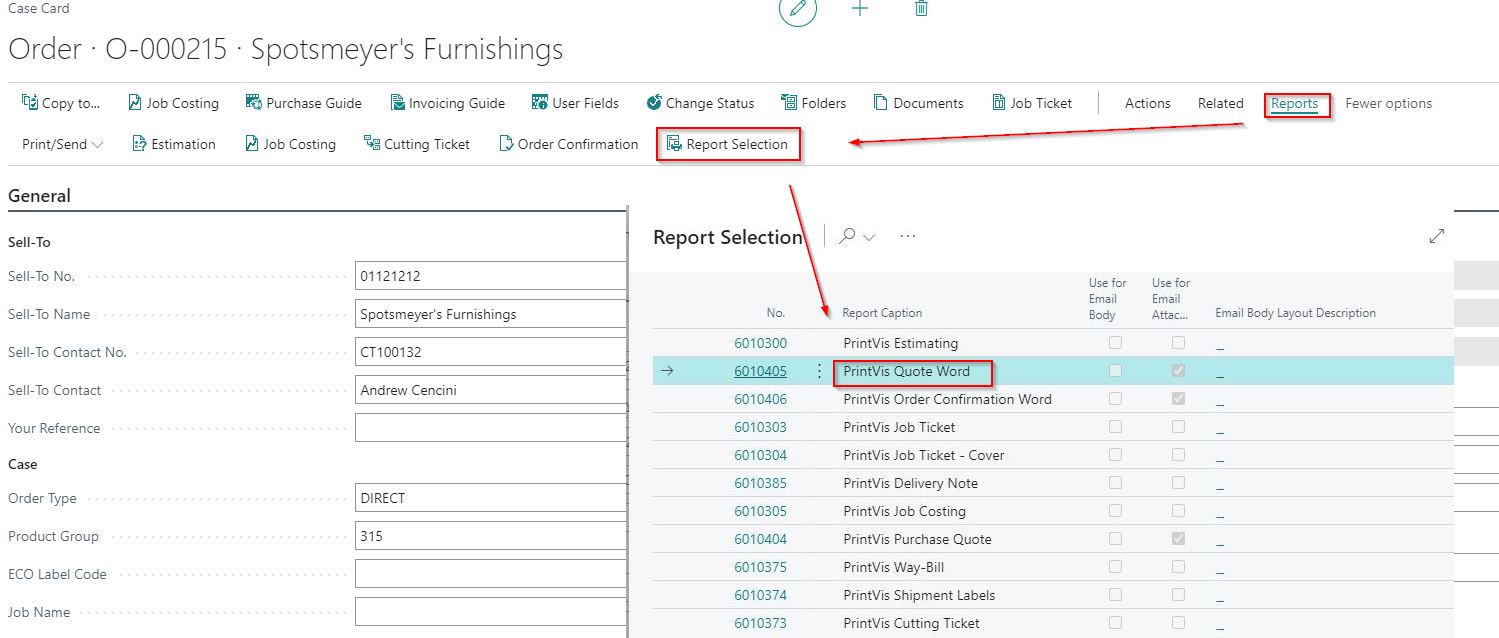Open Folders action
The height and width of the screenshot is (638, 1499).
coord(813,103)
